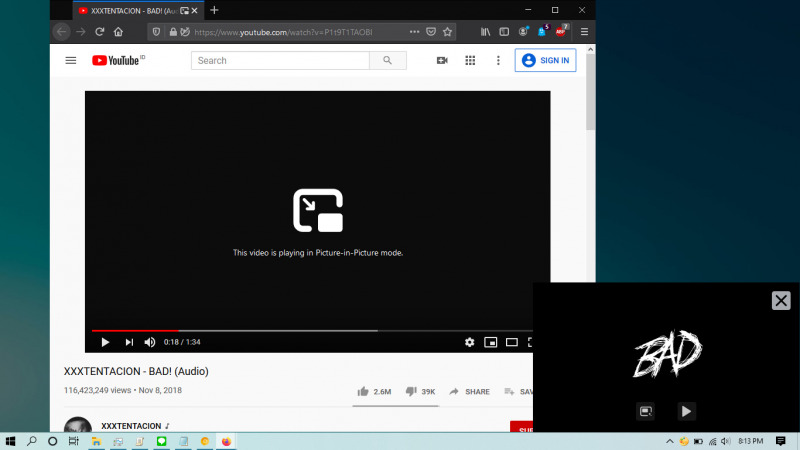Save the page to Pocket
This screenshot has height=450, width=800.
coord(431,32)
